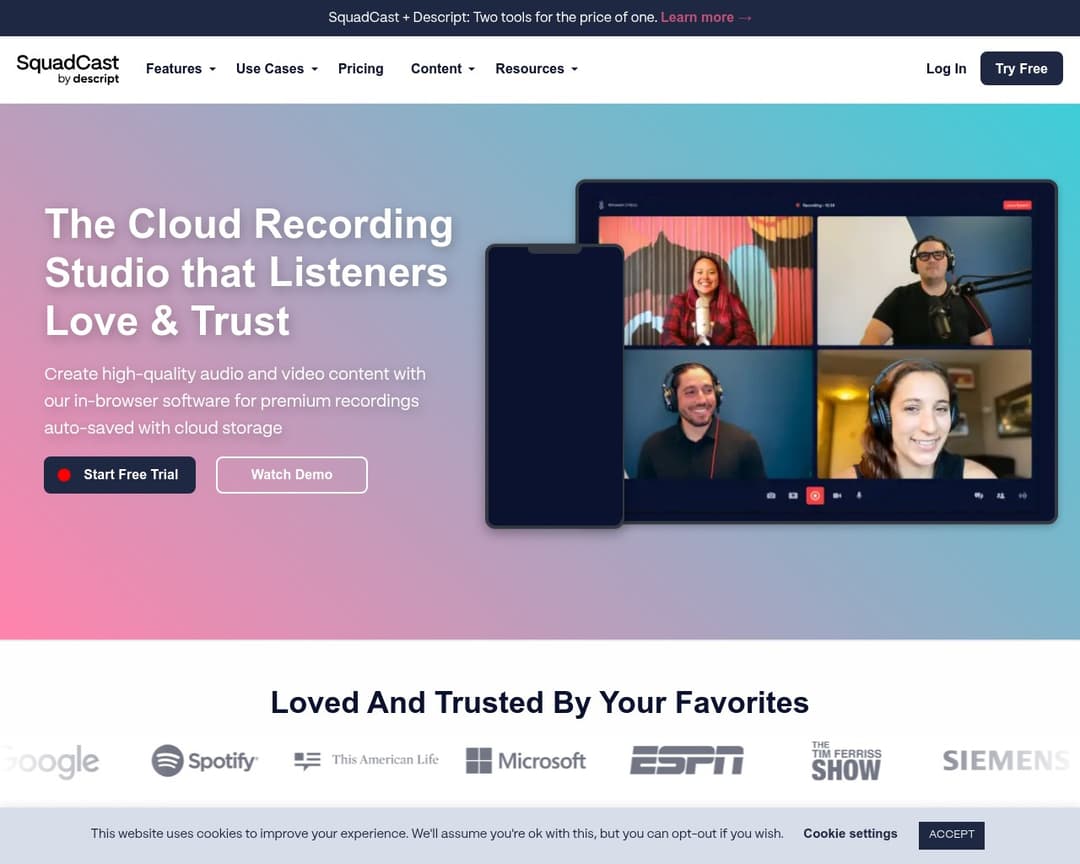Click the video camera icon in the studio toolbar
The height and width of the screenshot is (864, 1080).
[x=837, y=495]
